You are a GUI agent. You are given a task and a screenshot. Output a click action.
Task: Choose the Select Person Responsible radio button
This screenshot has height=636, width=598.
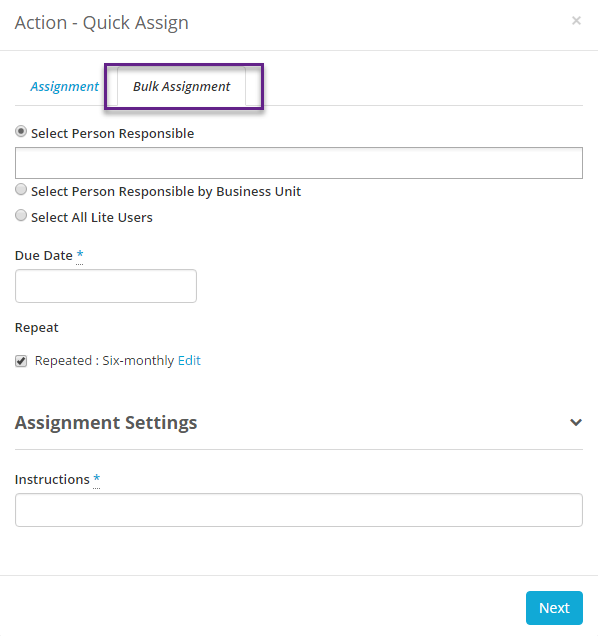tap(21, 132)
